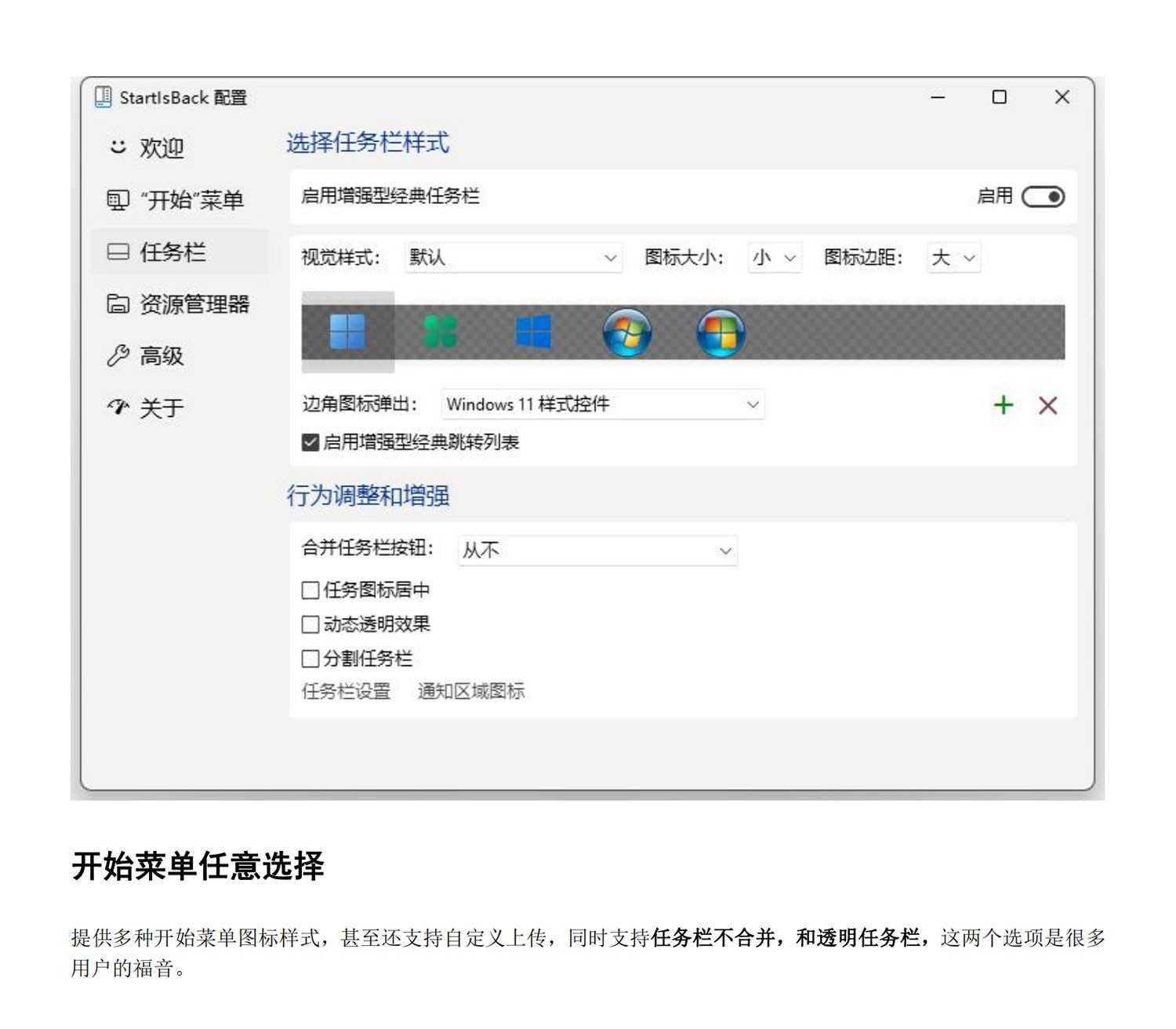The height and width of the screenshot is (1029, 1176).
Task: Select the 任务栏 sidebar item
Action: point(180,252)
